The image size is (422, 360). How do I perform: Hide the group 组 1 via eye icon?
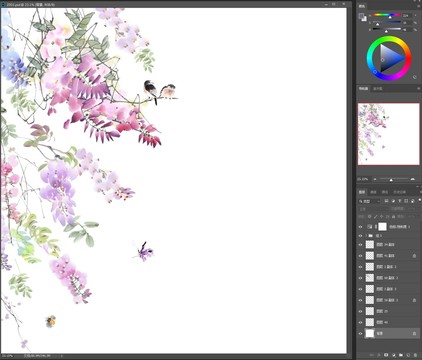[x=360, y=236]
